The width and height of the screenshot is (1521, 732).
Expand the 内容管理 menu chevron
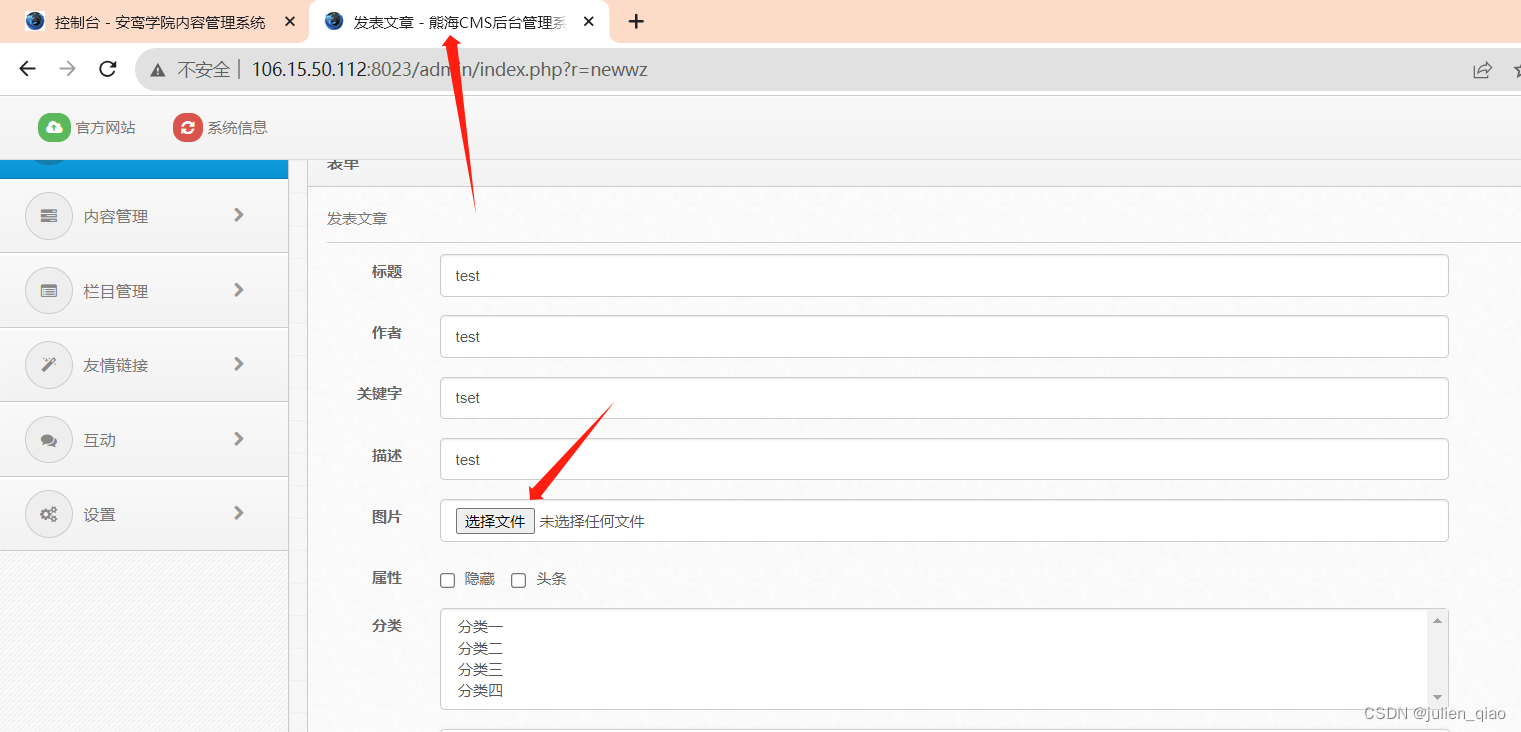click(238, 215)
